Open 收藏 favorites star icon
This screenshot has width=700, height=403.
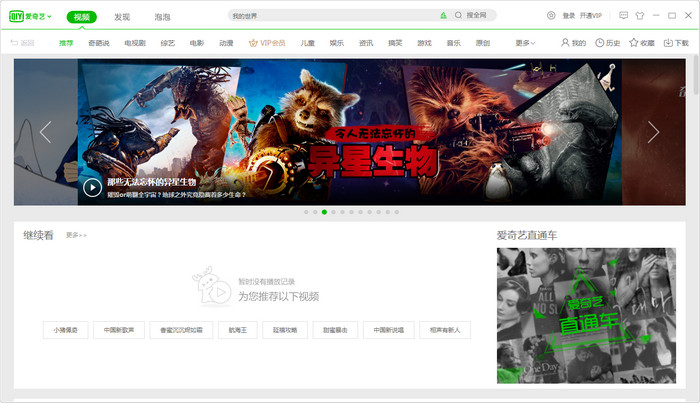pos(642,43)
